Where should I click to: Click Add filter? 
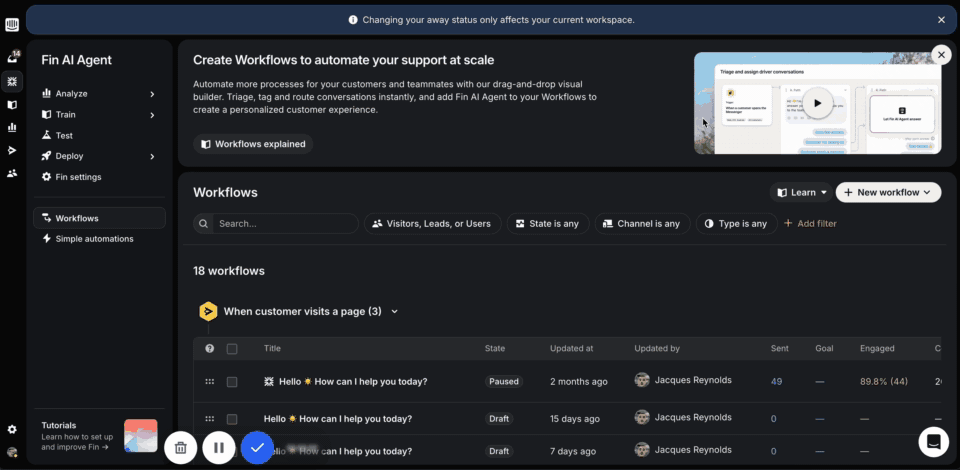810,223
